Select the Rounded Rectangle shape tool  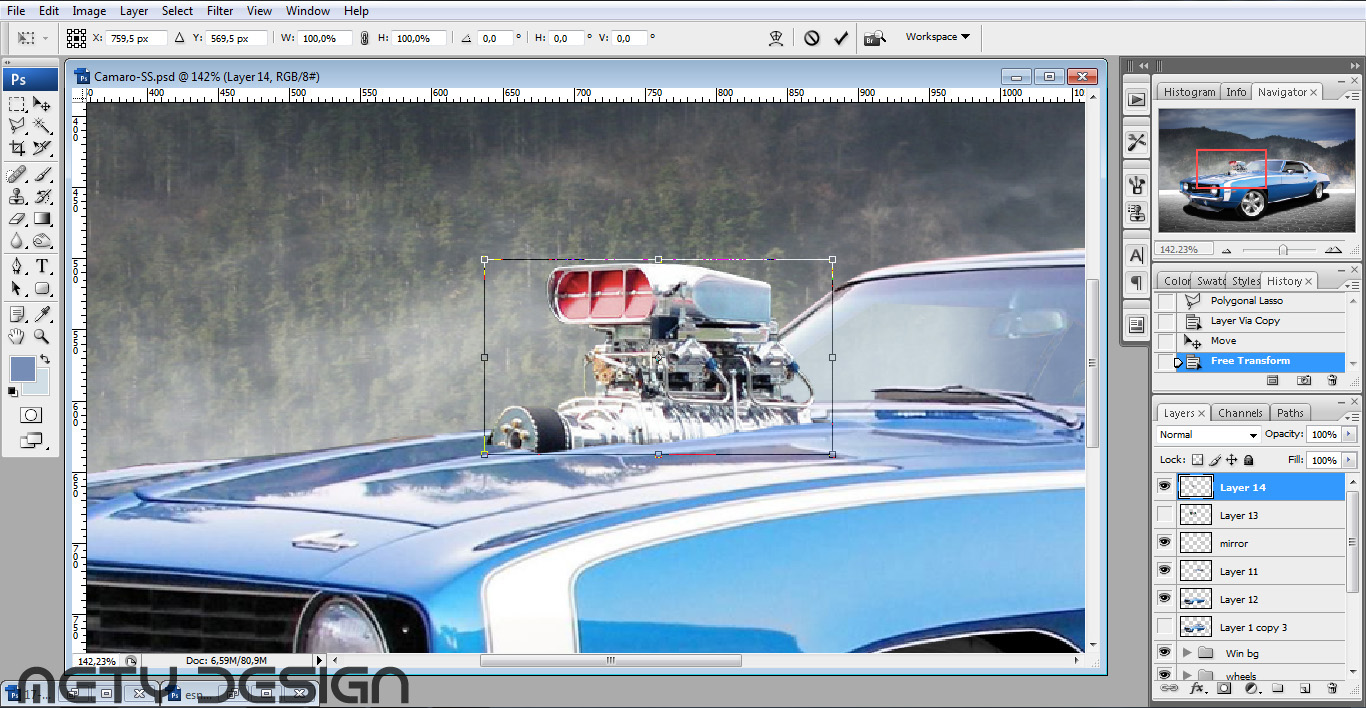pyautogui.click(x=42, y=289)
